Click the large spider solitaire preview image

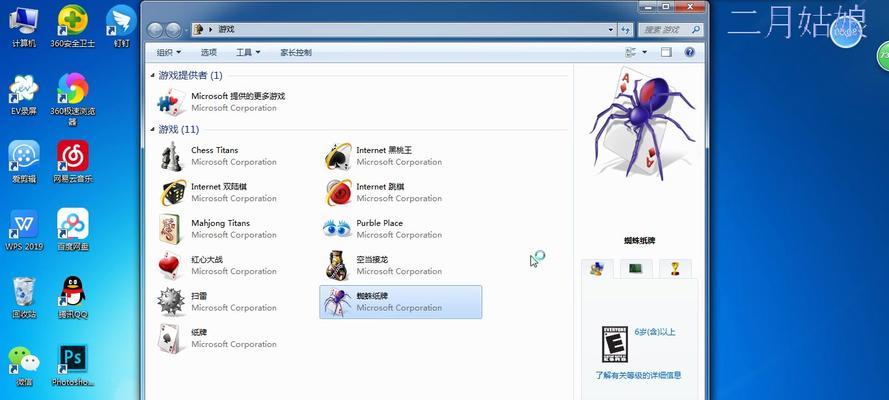(x=641, y=123)
